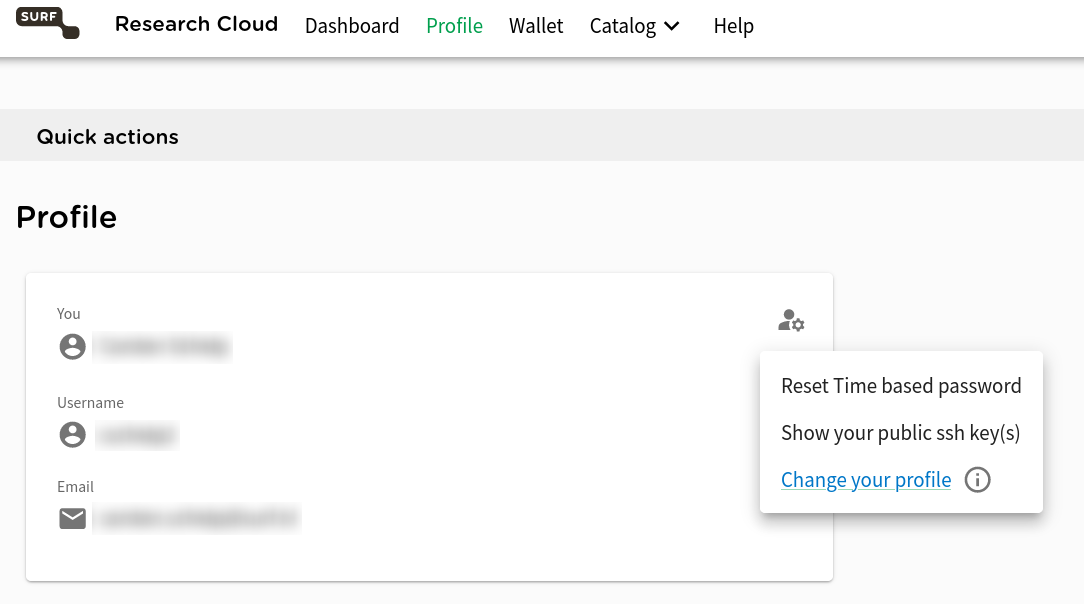1084x604 pixels.
Task: Click the You label
Action: point(68,314)
